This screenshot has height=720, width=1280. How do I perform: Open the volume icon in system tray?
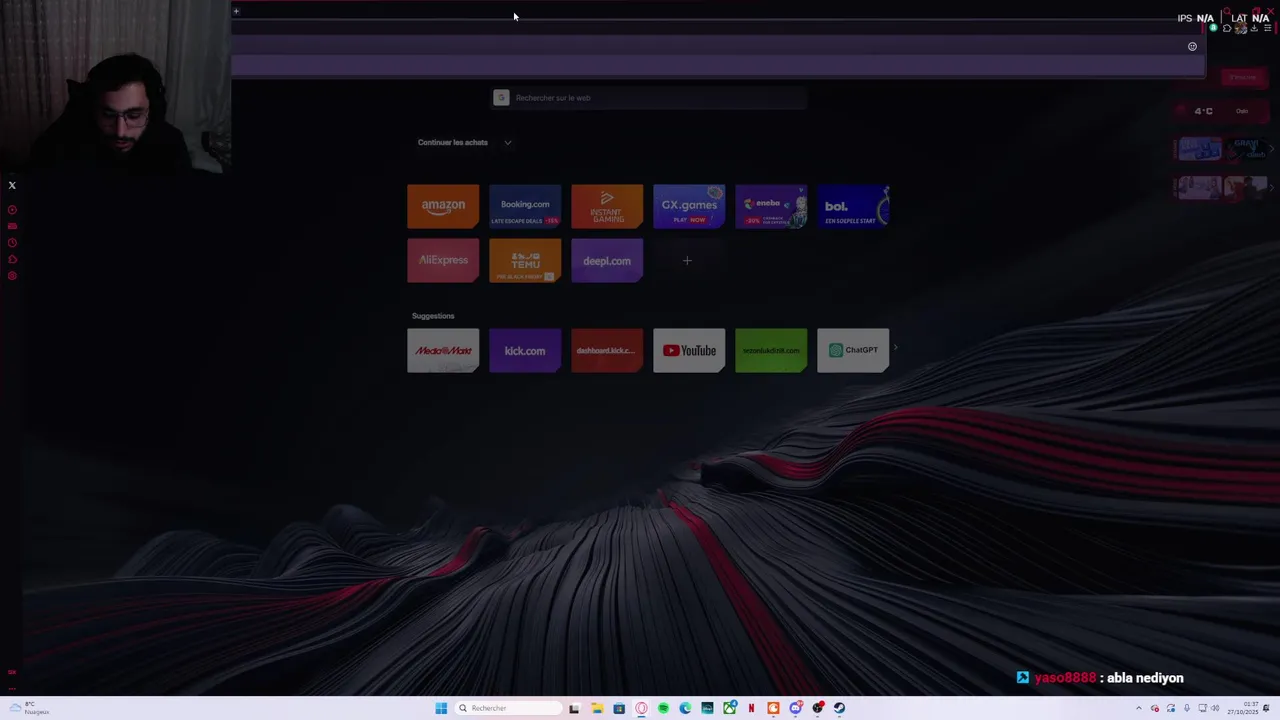coord(1215,708)
